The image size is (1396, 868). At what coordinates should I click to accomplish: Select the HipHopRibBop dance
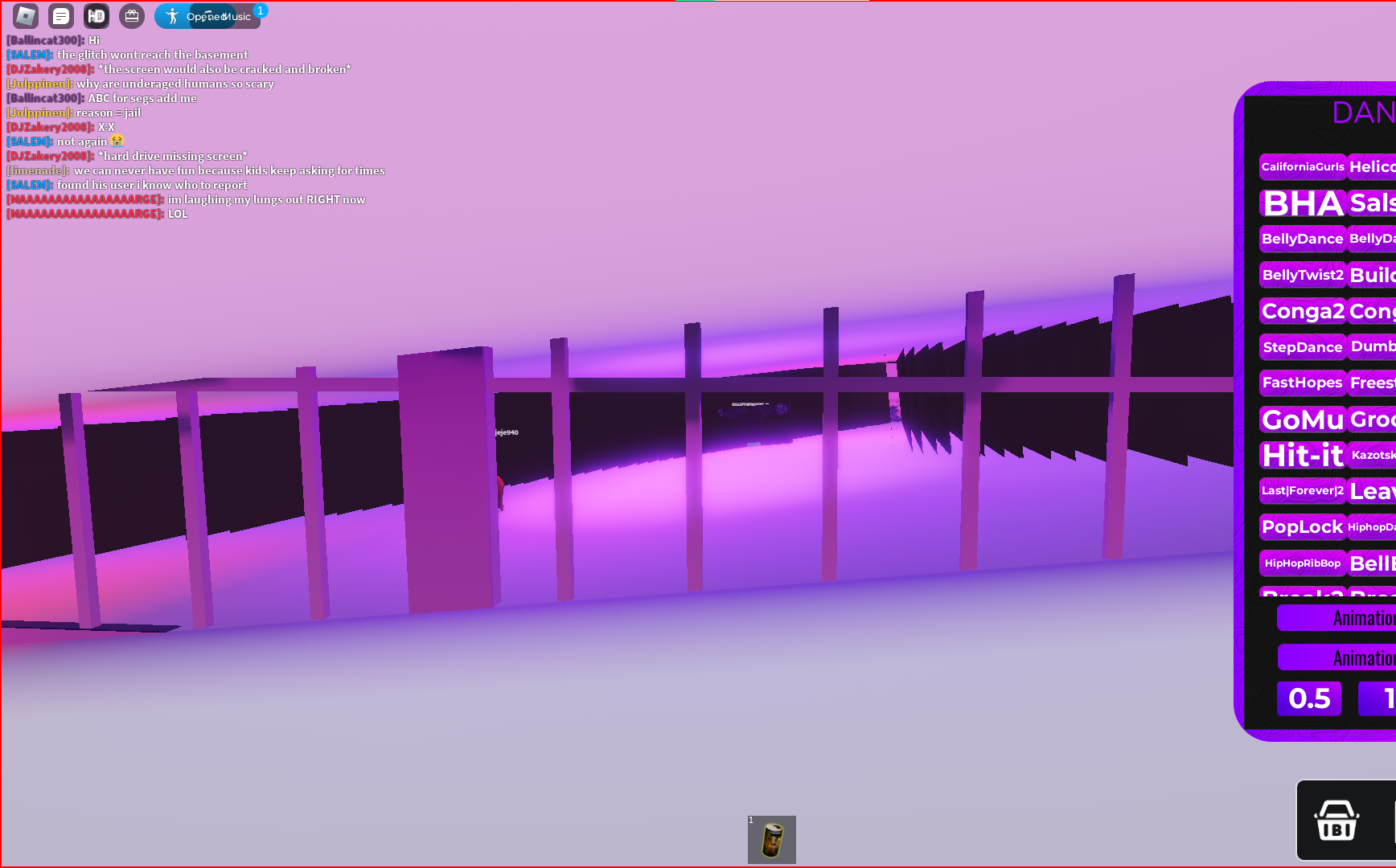coord(1302,563)
